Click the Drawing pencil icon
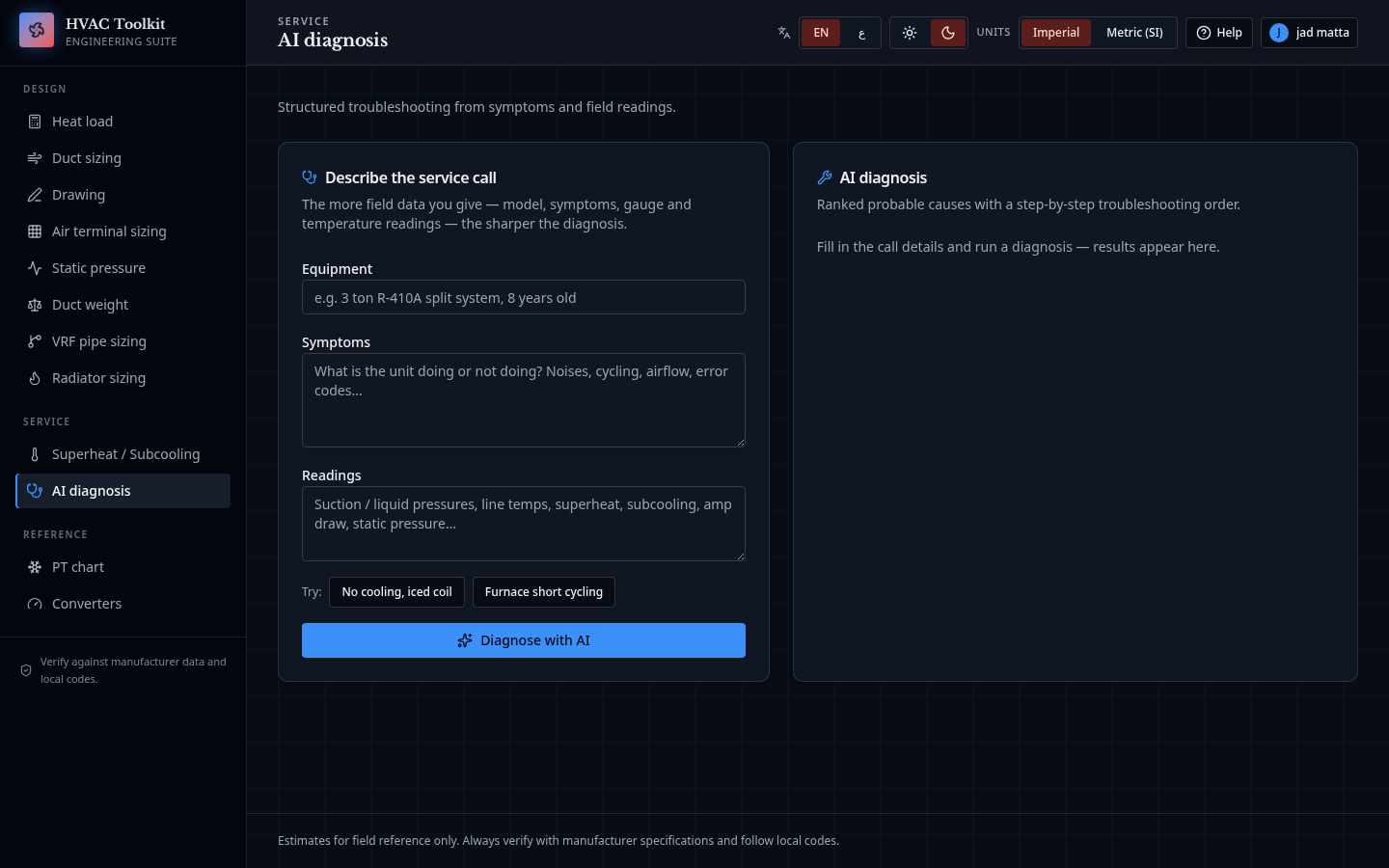The width and height of the screenshot is (1389, 868). coord(35,195)
